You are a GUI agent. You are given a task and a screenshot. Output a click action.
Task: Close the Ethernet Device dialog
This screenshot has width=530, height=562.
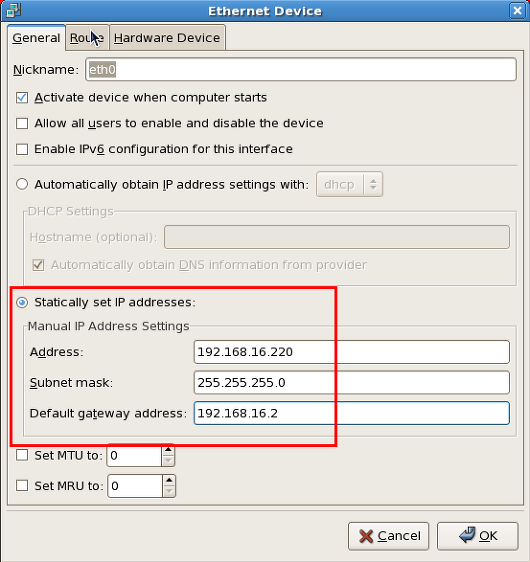tap(517, 11)
